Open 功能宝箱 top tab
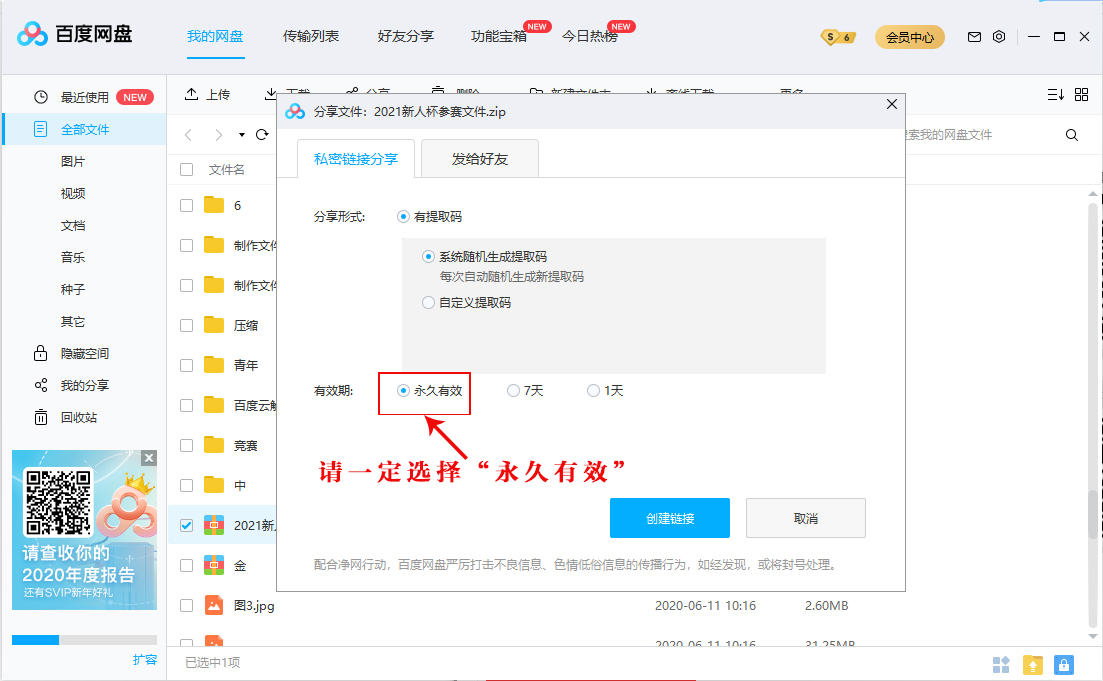This screenshot has width=1103, height=681. [x=499, y=36]
